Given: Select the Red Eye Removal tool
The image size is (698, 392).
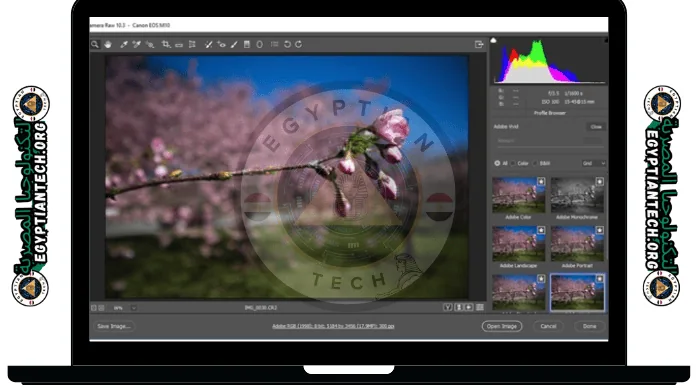Looking at the screenshot, I should pyautogui.click(x=221, y=44).
